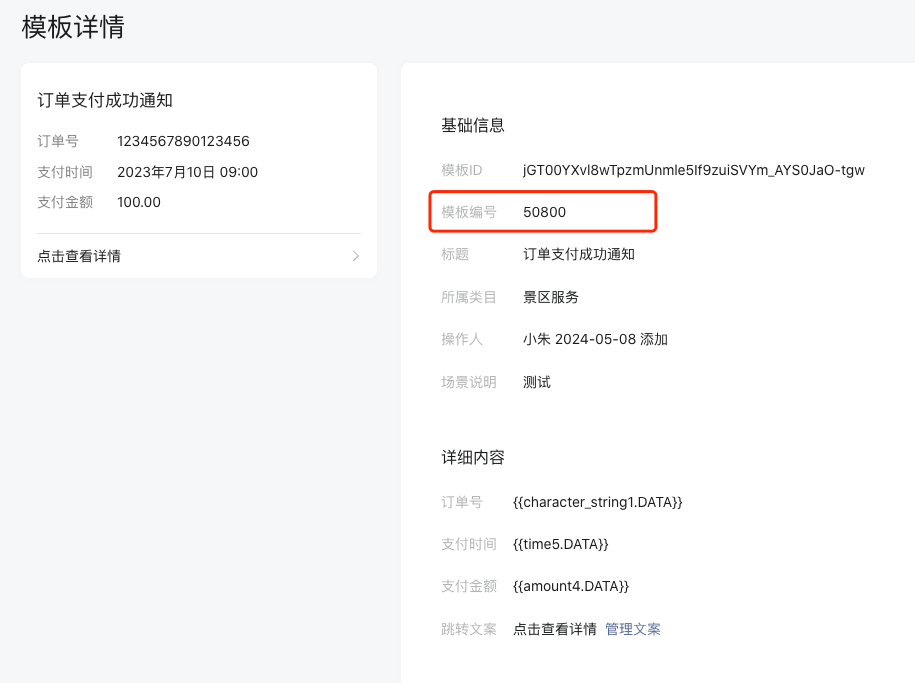Click the 订单支付成功通知 preview card title
This screenshot has height=683, width=915.
(105, 100)
